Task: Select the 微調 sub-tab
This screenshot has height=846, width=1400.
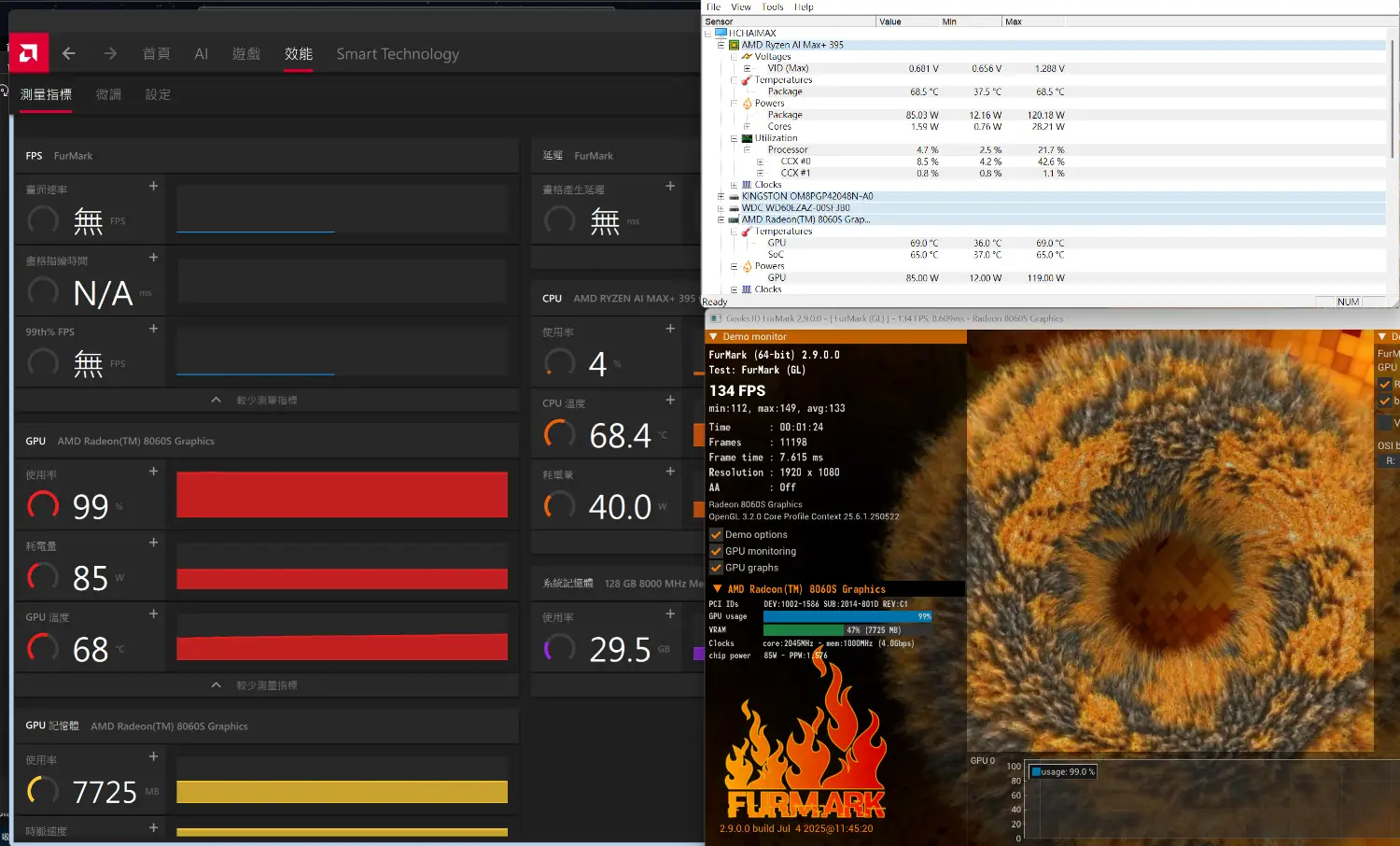Action: coord(109,94)
